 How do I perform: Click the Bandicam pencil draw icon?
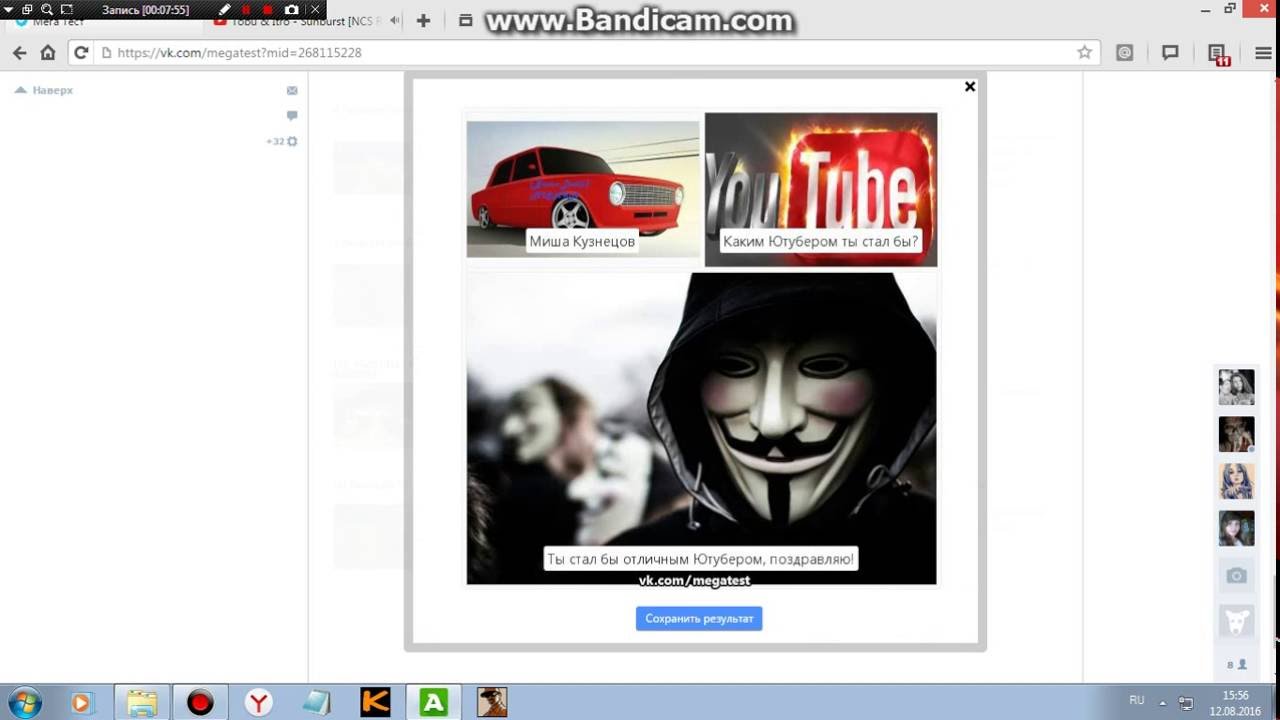coord(225,9)
